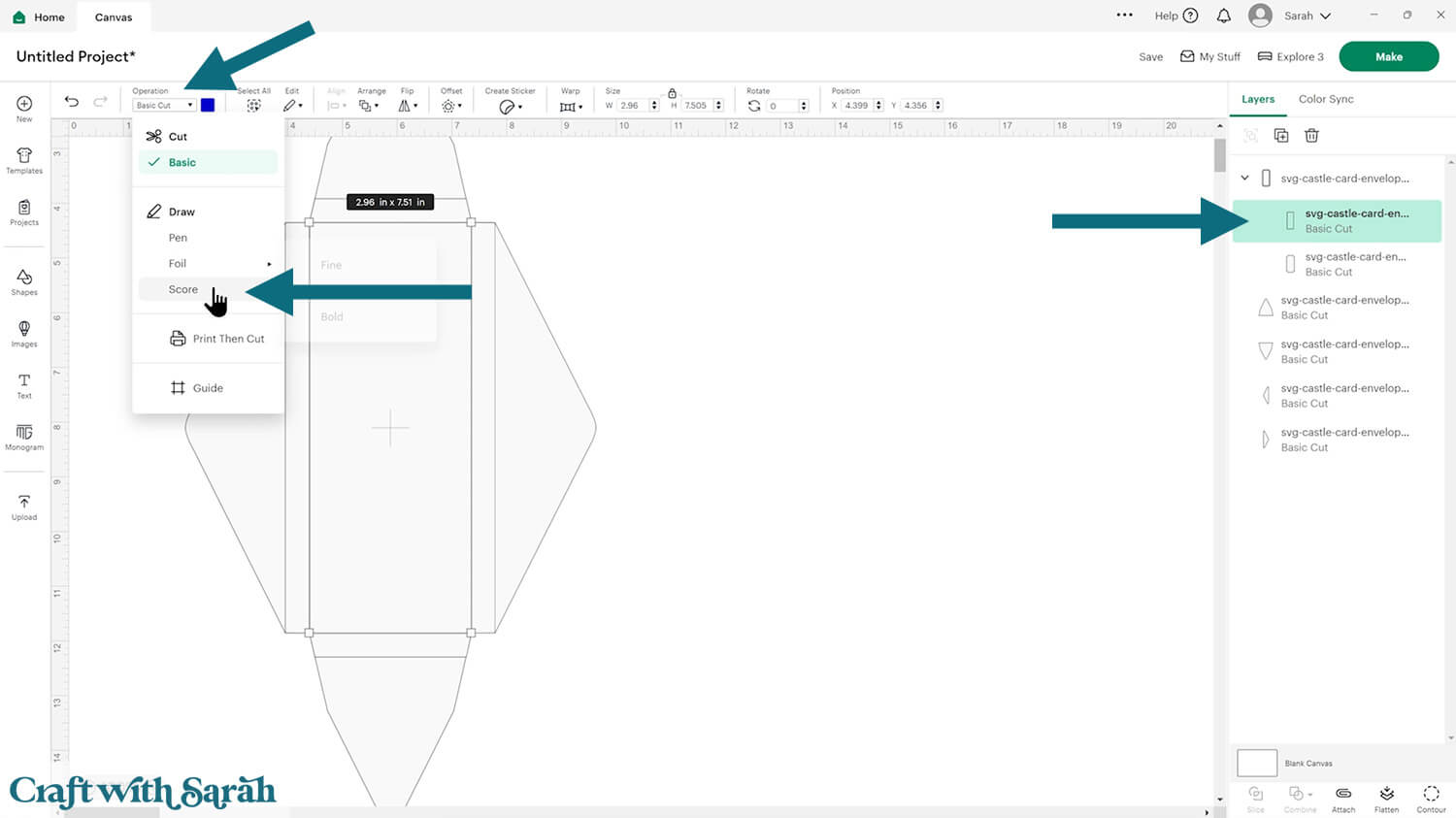The image size is (1456, 818).
Task: Delete the selected layer with the trash icon
Action: (1311, 136)
